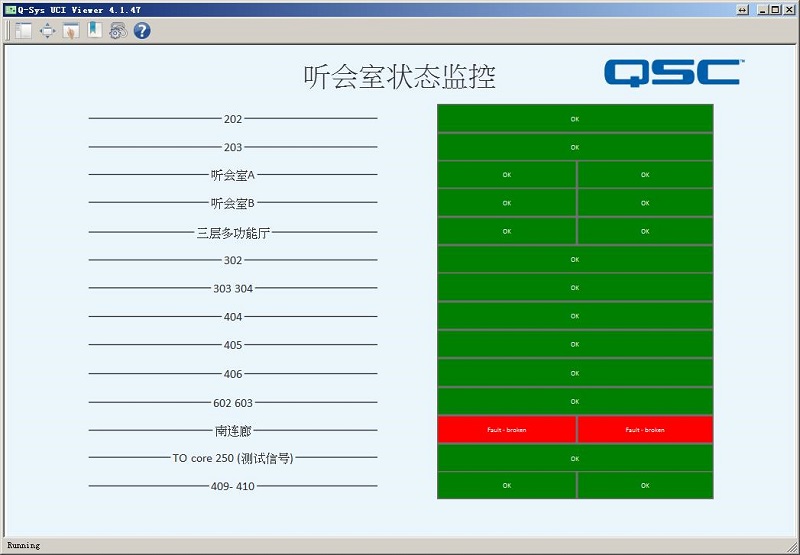Viewport: 800px width, 555px height.
Task: Click the 404 room label
Action: click(233, 317)
